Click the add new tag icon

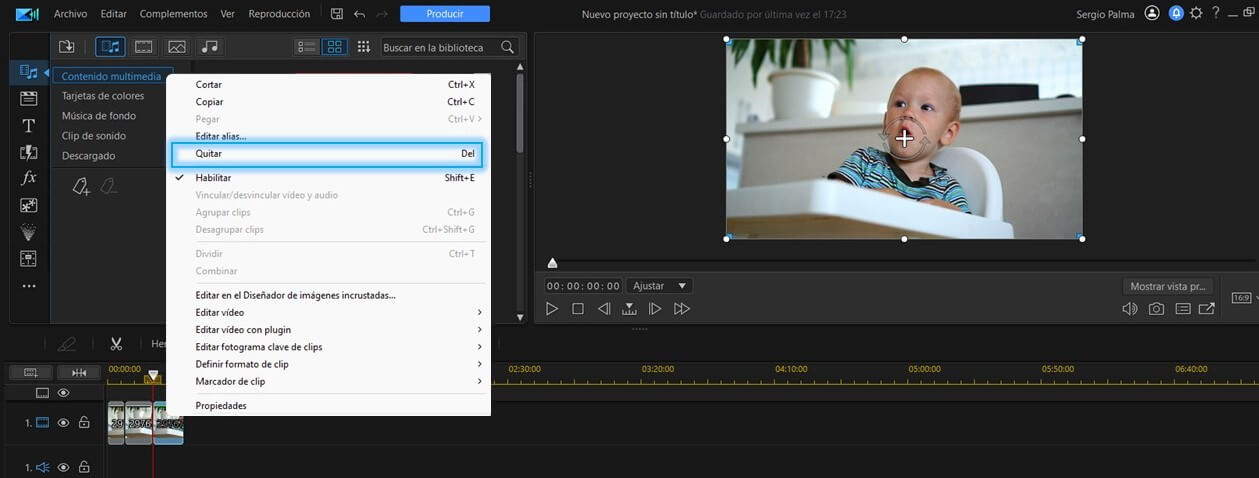[82, 186]
